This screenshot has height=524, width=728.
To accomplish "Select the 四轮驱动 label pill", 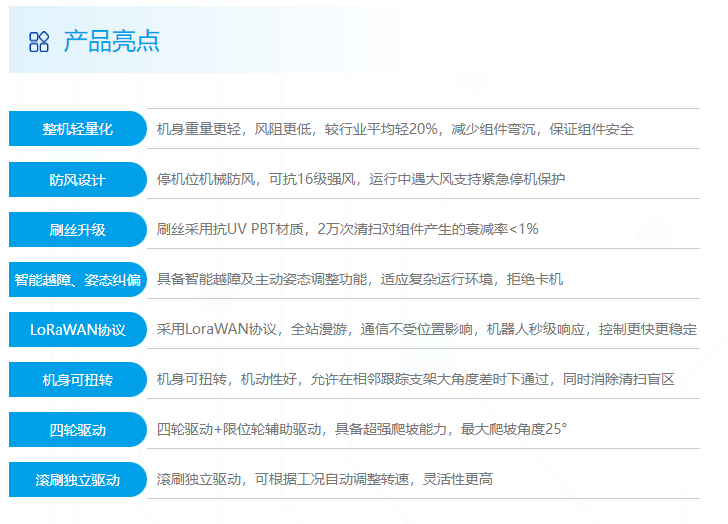I will 77,429.
